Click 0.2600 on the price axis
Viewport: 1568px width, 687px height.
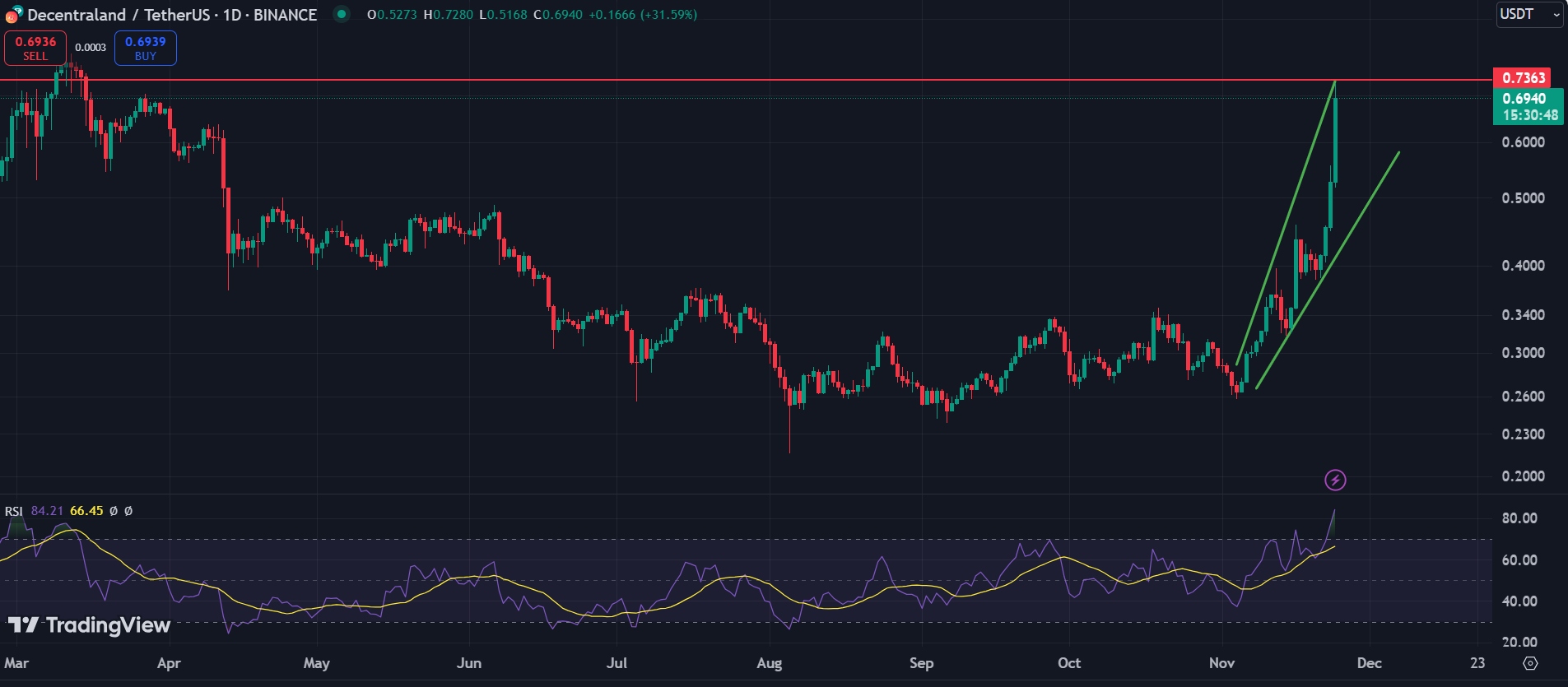[x=1524, y=397]
